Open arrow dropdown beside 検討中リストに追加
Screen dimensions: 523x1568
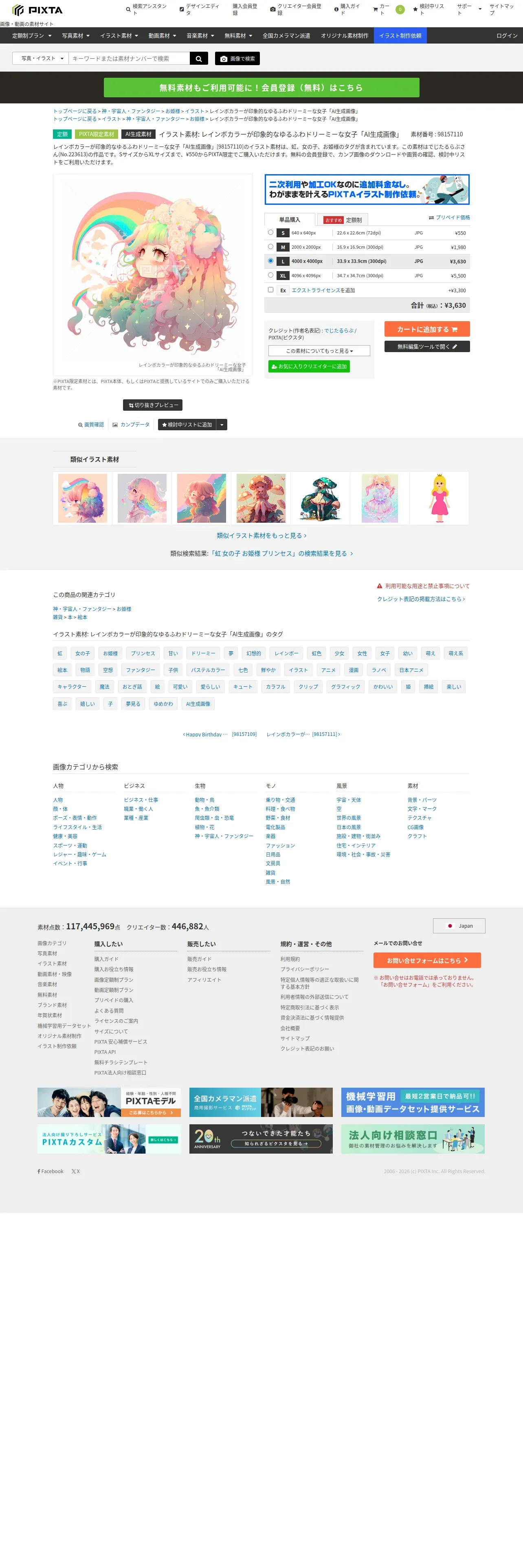click(222, 425)
